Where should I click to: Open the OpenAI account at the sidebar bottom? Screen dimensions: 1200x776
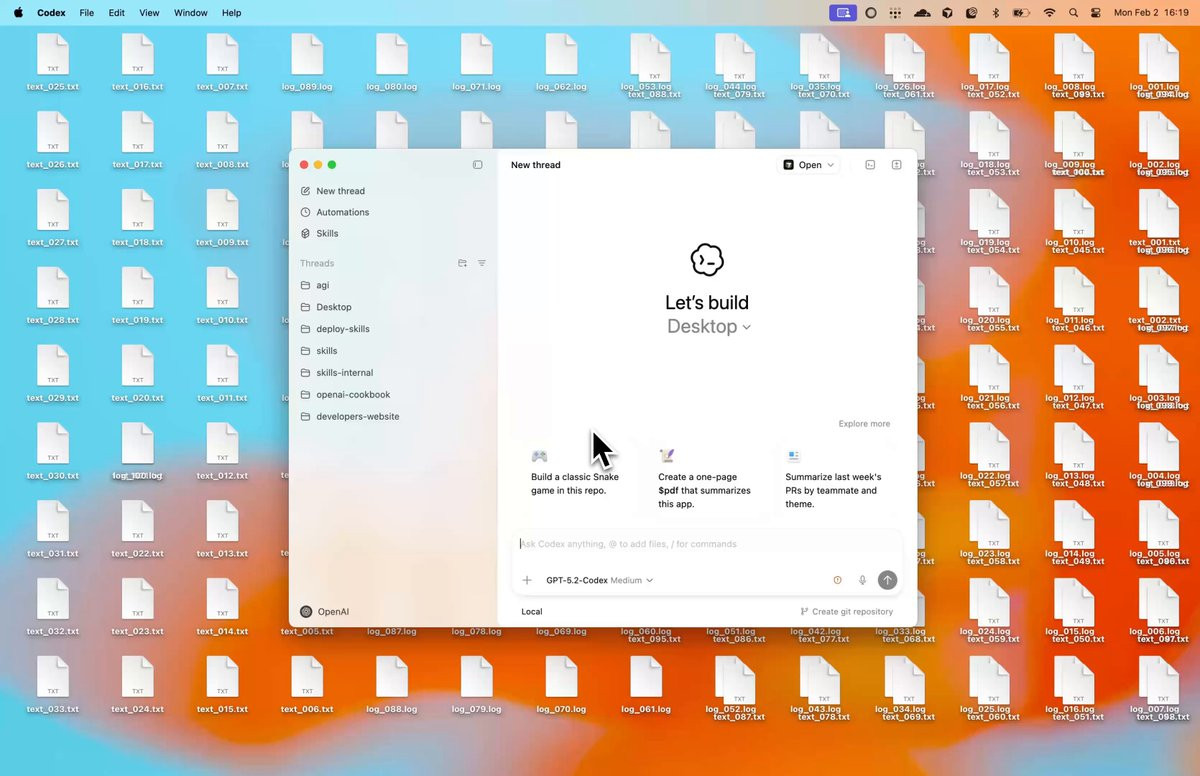[x=325, y=612]
